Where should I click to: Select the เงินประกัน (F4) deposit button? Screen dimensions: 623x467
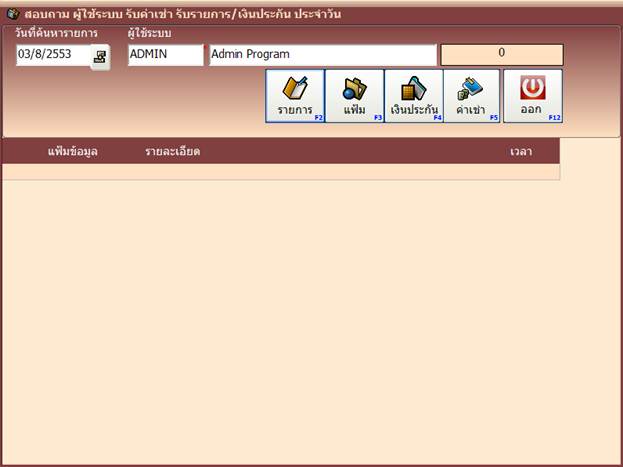point(414,96)
